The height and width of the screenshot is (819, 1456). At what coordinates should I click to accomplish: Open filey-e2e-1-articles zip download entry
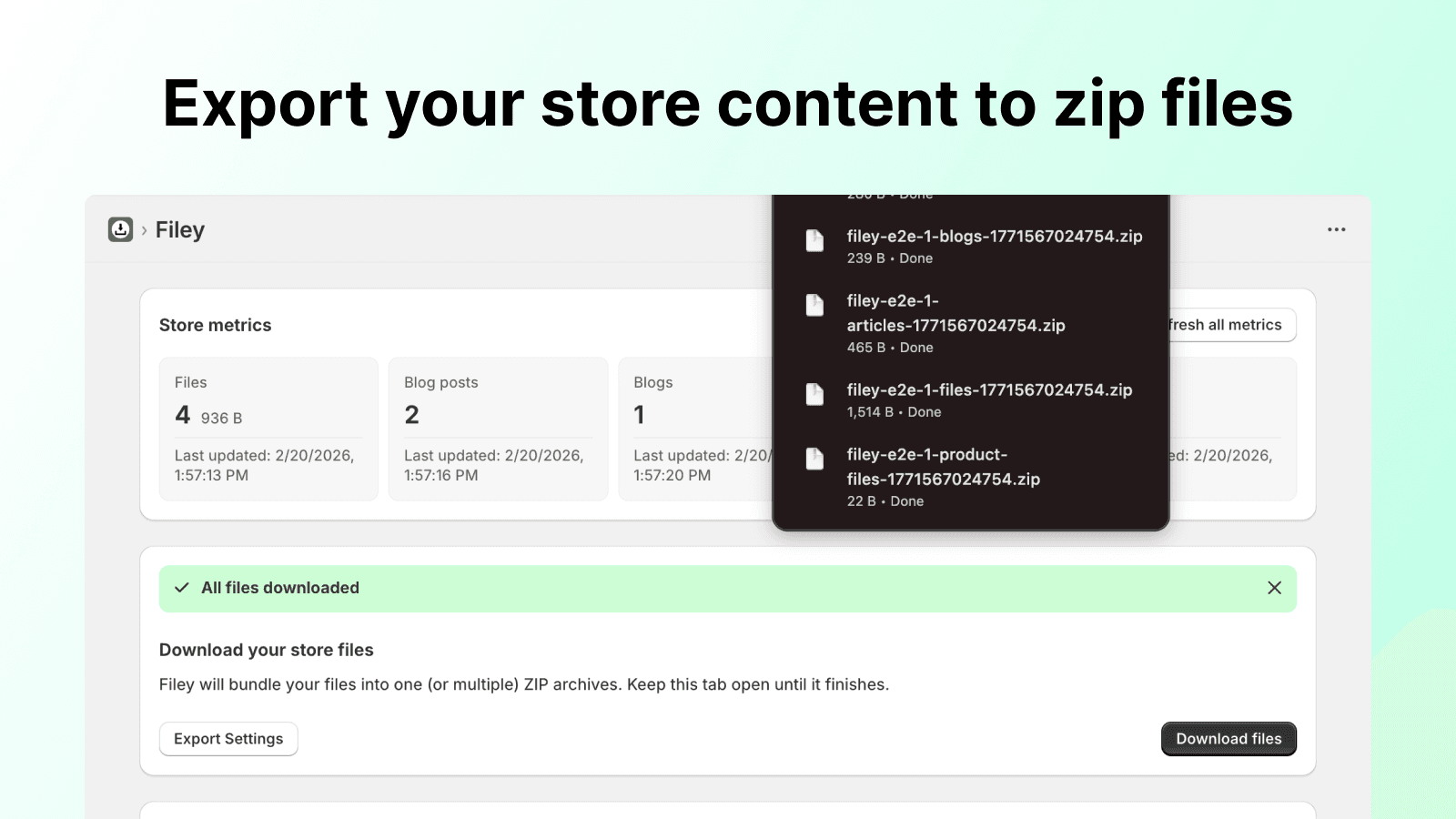(971, 324)
